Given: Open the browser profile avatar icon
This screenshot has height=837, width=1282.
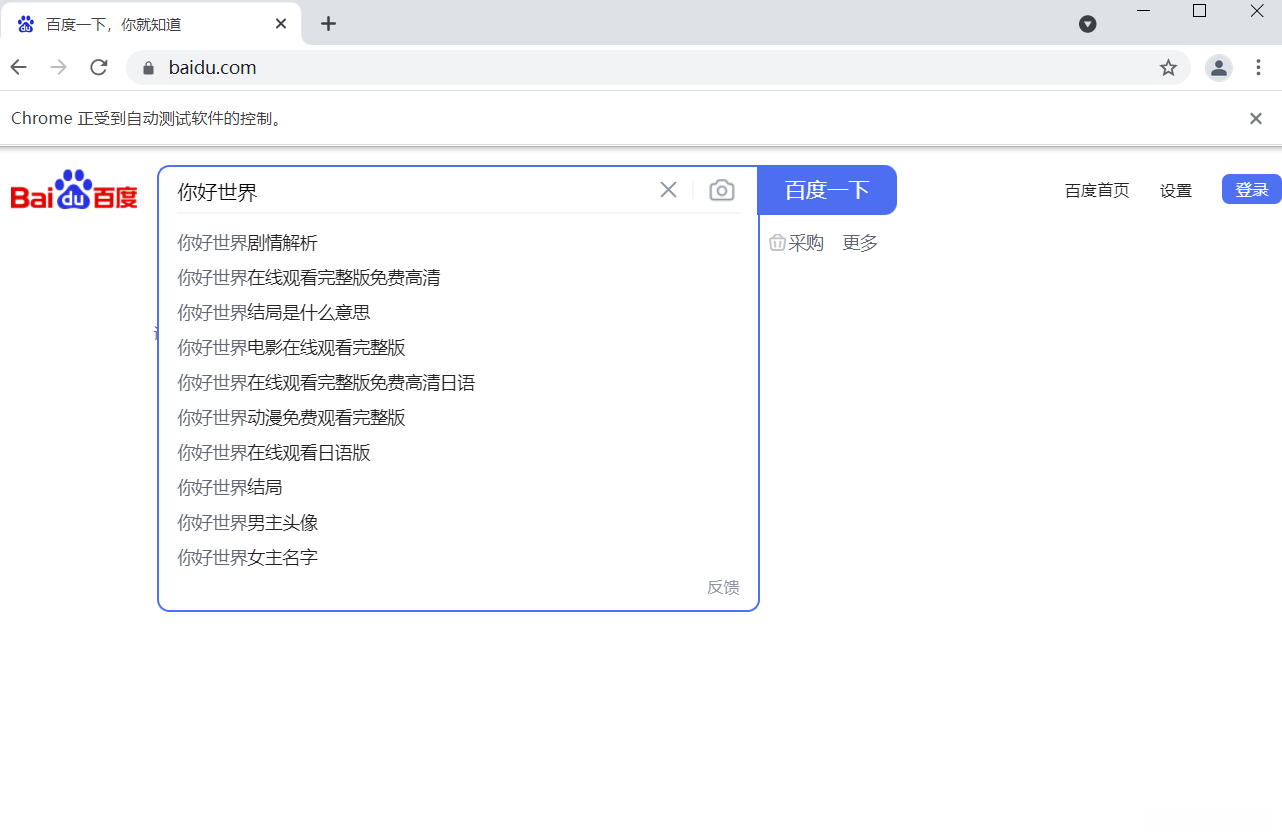Looking at the screenshot, I should [1218, 67].
